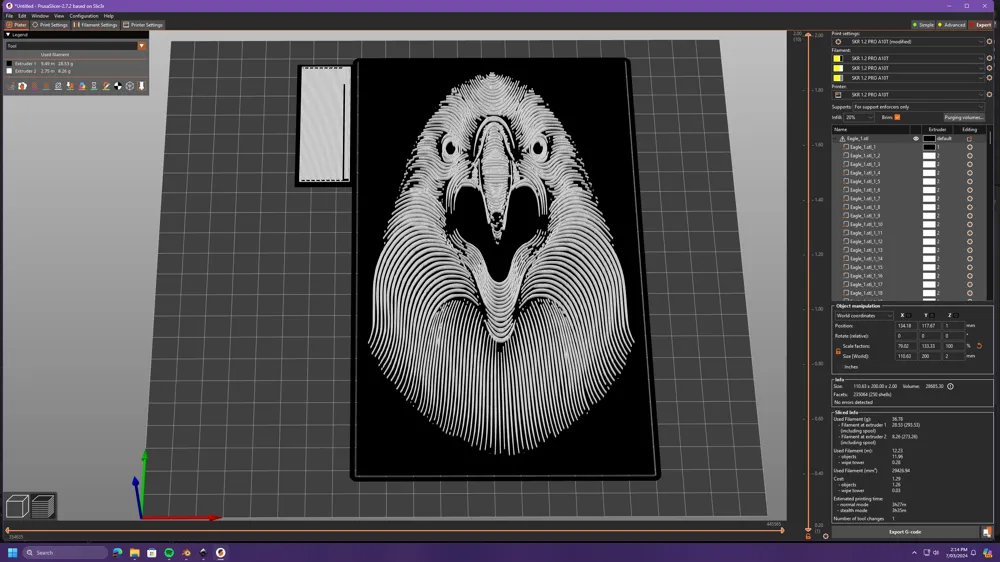Click send to SD card icon beside Export
The image size is (1000, 562).
[x=987, y=532]
